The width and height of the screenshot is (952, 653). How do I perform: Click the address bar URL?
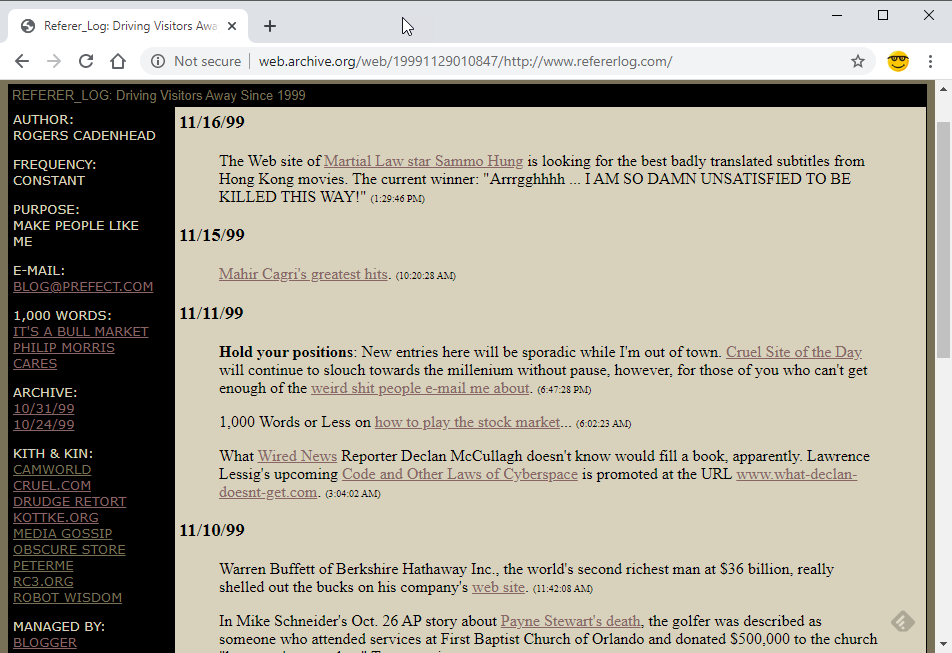tap(465, 61)
